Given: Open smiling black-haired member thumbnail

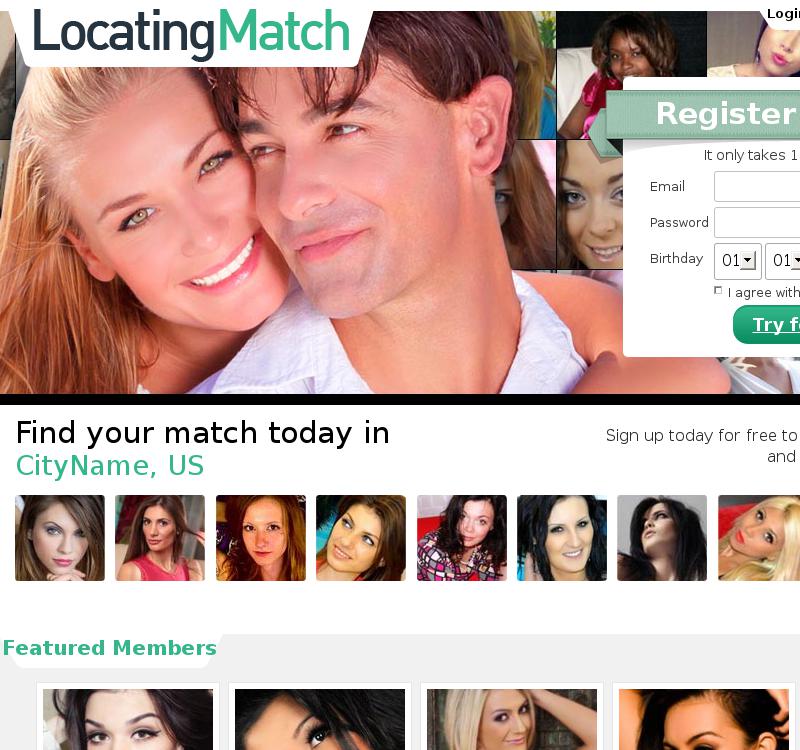Looking at the screenshot, I should click(x=562, y=538).
